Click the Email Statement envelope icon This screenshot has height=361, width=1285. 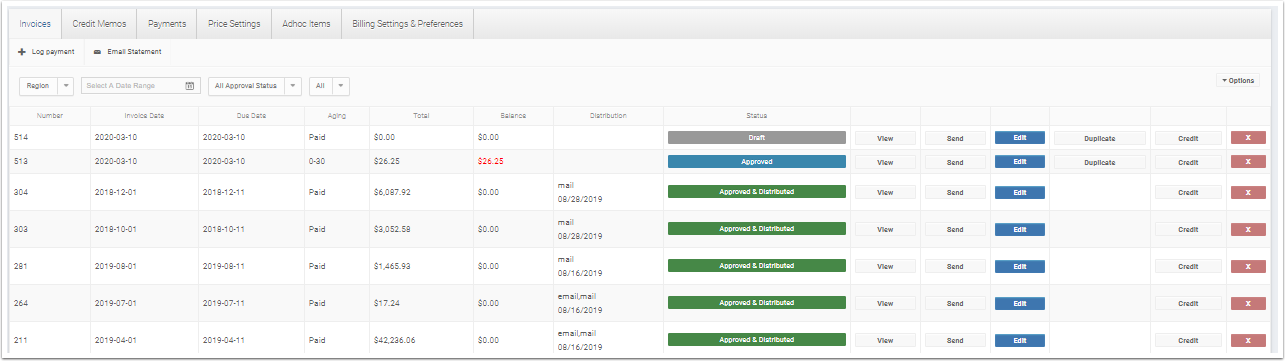[x=97, y=51]
